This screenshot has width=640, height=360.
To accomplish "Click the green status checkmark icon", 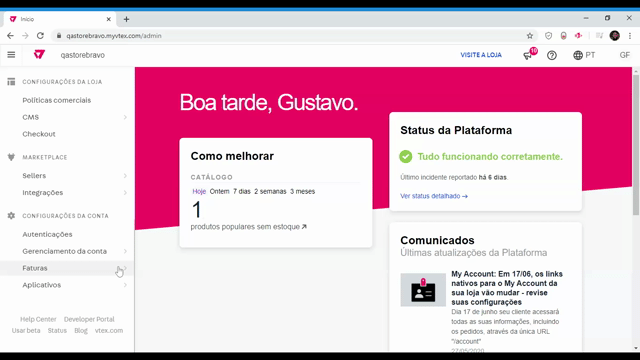I will click(405, 156).
